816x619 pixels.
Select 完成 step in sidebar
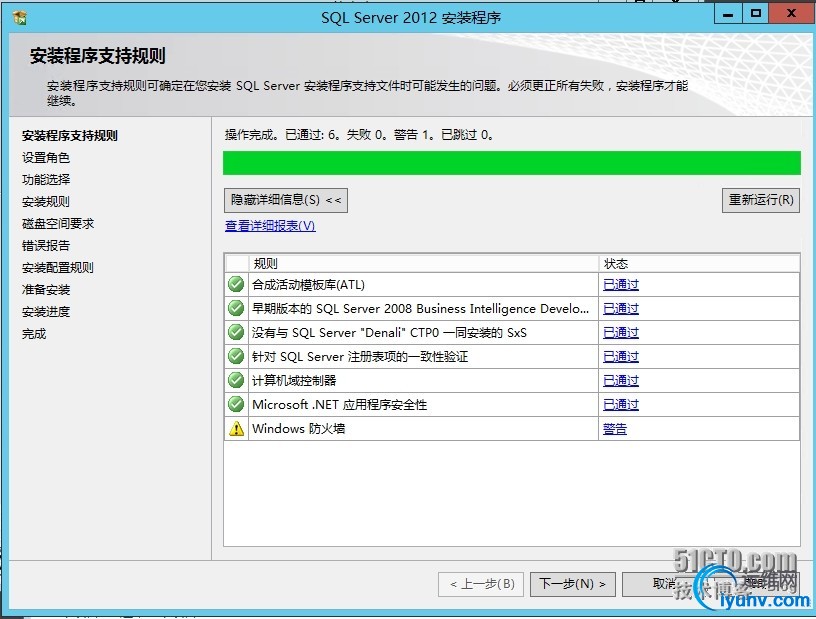click(x=34, y=334)
